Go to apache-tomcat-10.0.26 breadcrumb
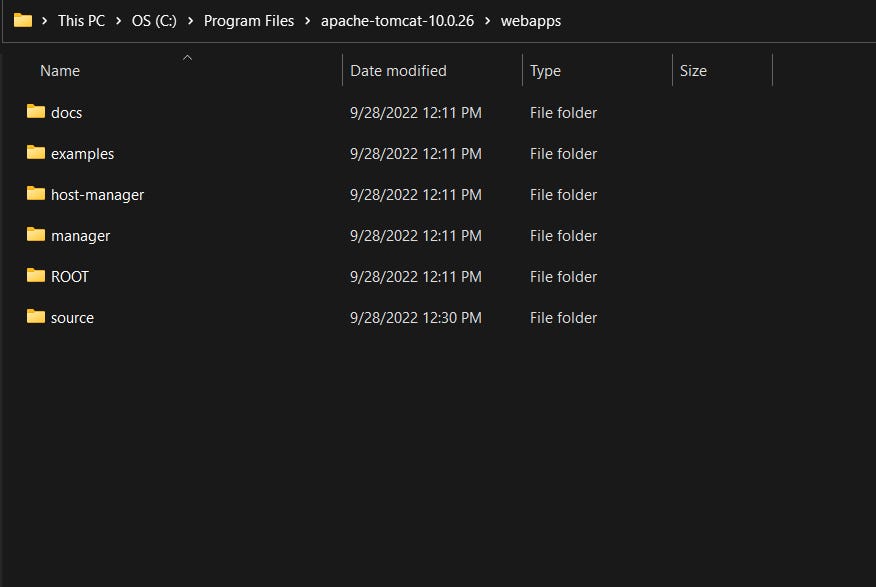The image size is (876, 587). (397, 21)
